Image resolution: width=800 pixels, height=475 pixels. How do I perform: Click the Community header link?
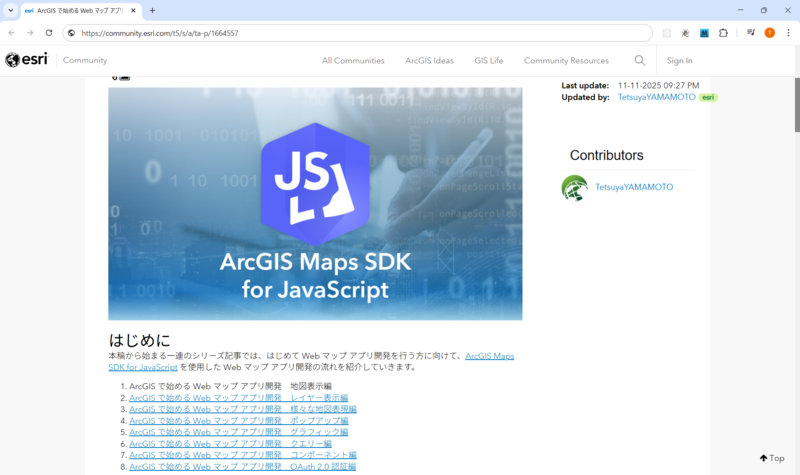[x=85, y=60]
